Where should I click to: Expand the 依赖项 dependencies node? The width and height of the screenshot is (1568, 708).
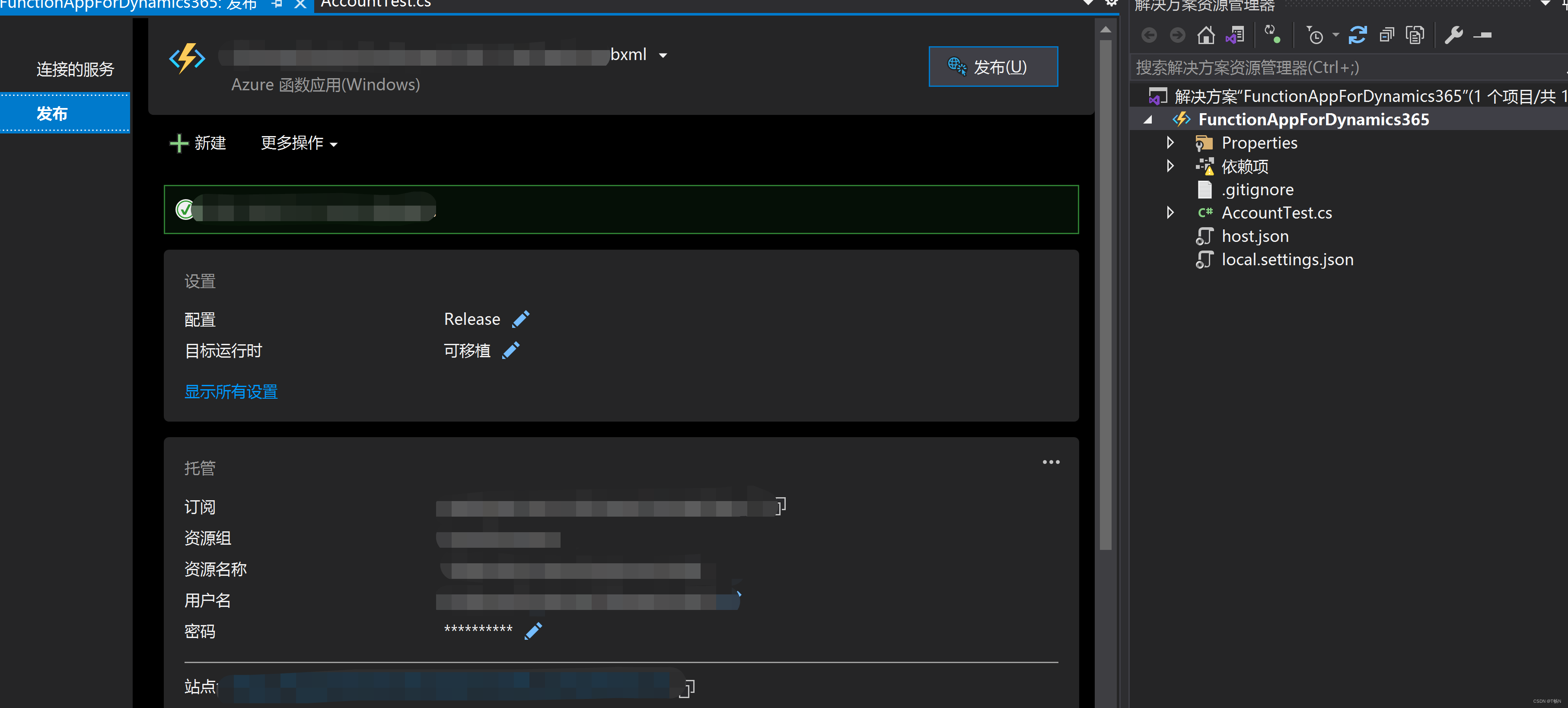1170,166
